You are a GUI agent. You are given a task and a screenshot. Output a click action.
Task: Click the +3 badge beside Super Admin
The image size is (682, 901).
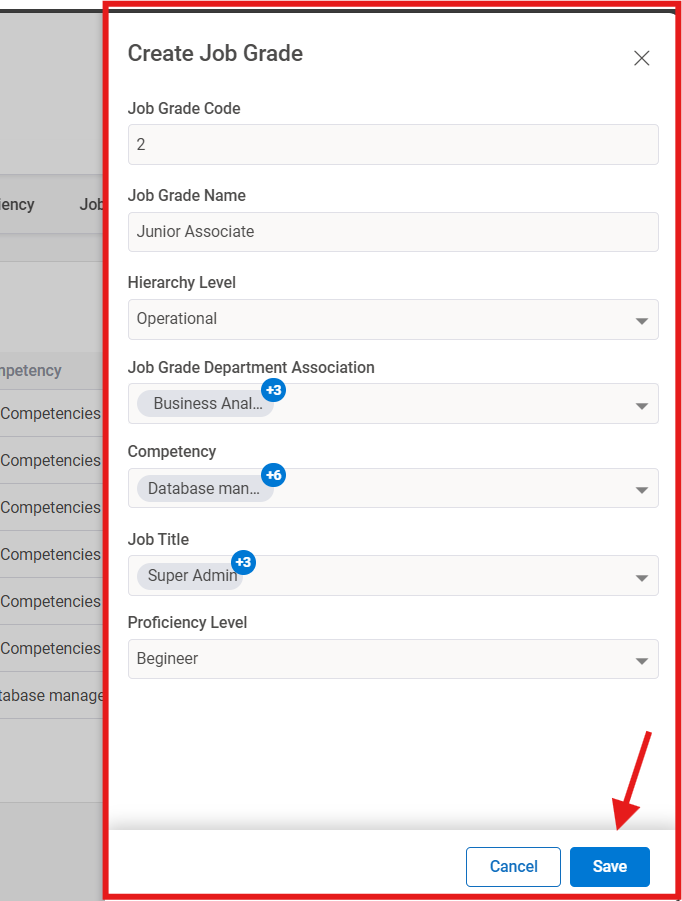tap(244, 562)
